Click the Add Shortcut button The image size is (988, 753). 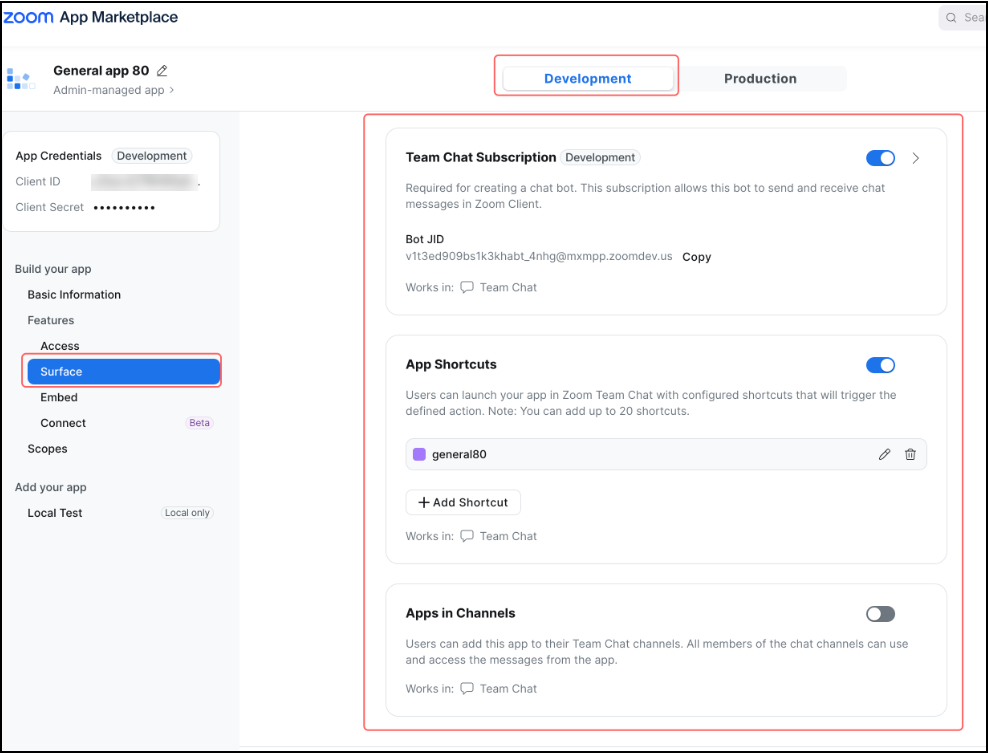point(463,502)
